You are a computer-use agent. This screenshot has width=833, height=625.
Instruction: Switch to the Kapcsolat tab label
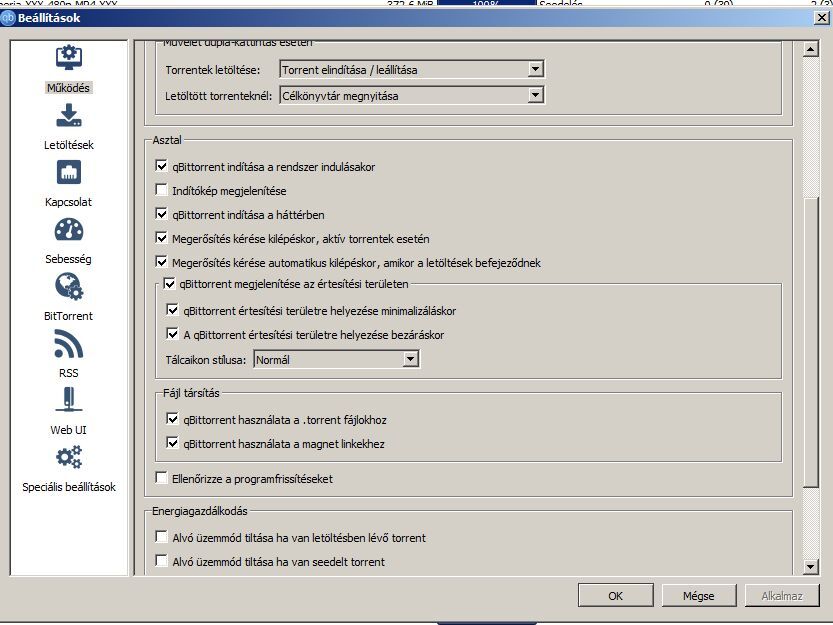click(69, 202)
